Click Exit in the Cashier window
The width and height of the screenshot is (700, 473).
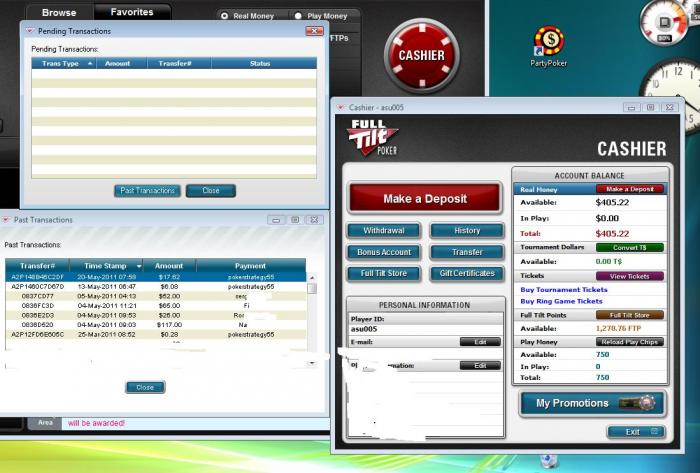coord(636,432)
